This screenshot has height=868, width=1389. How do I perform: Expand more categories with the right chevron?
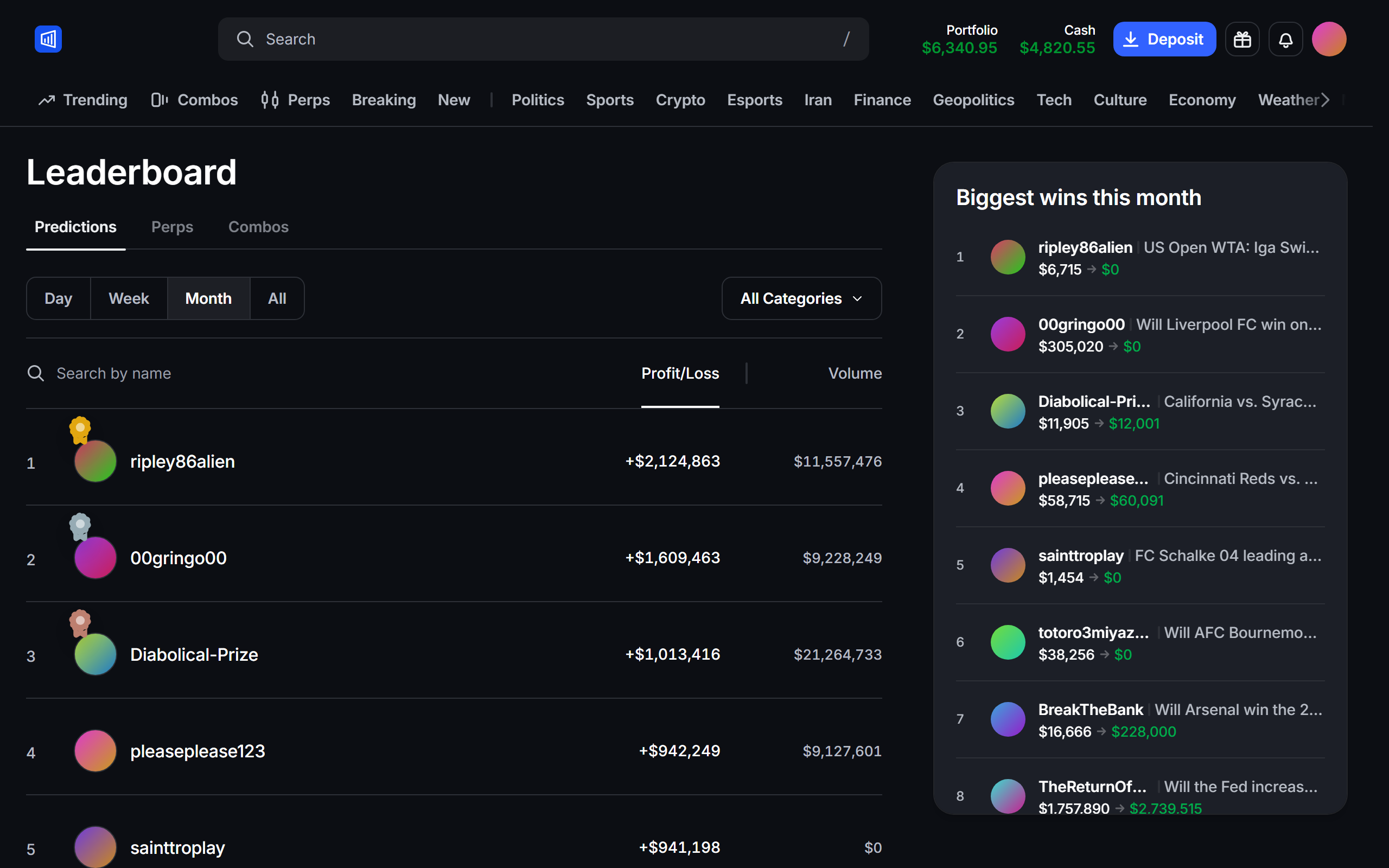[x=1326, y=100]
